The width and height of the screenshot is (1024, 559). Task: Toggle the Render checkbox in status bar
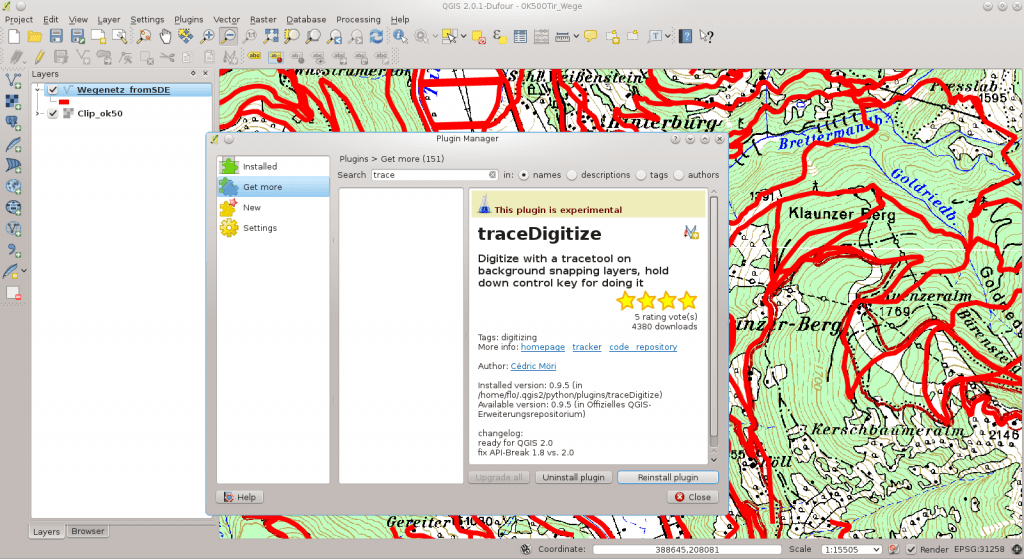click(911, 549)
